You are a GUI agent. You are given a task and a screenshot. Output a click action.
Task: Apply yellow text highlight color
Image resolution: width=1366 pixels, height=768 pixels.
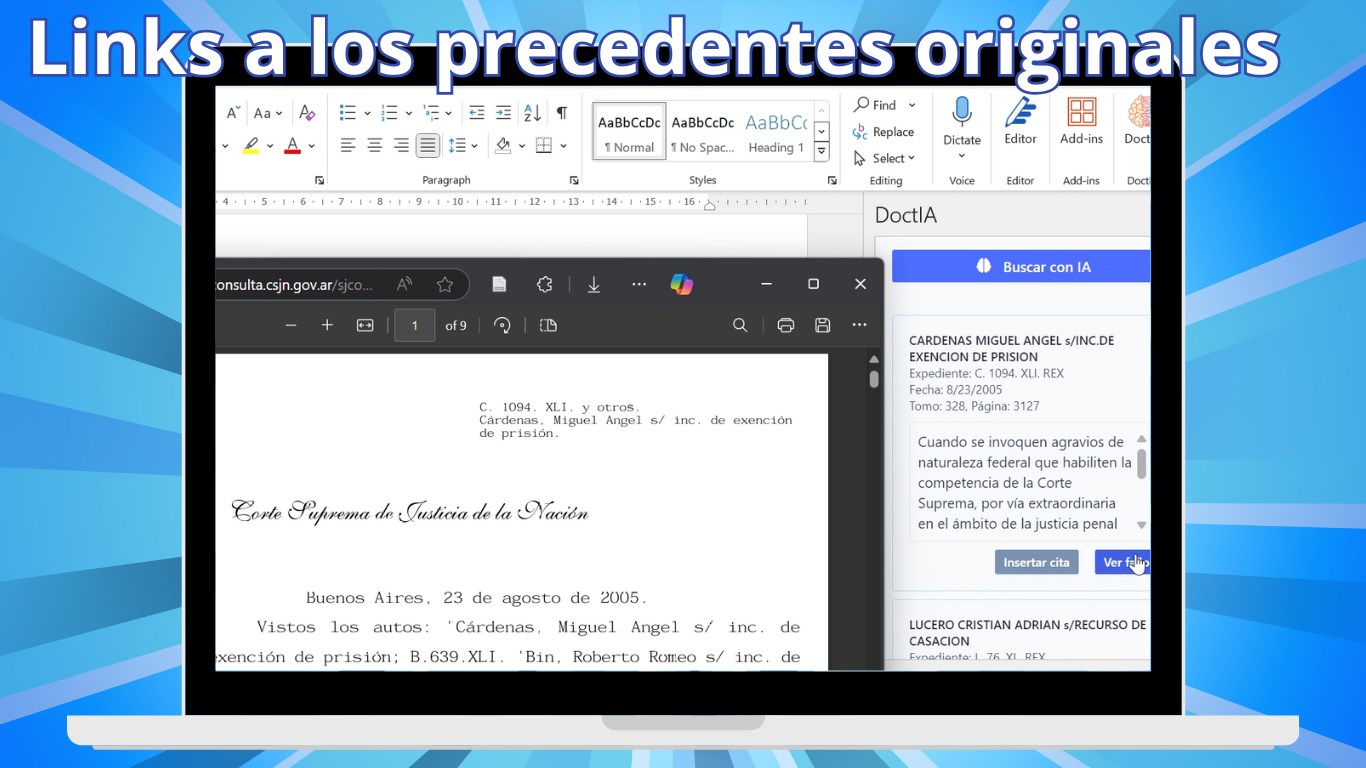[x=251, y=146]
